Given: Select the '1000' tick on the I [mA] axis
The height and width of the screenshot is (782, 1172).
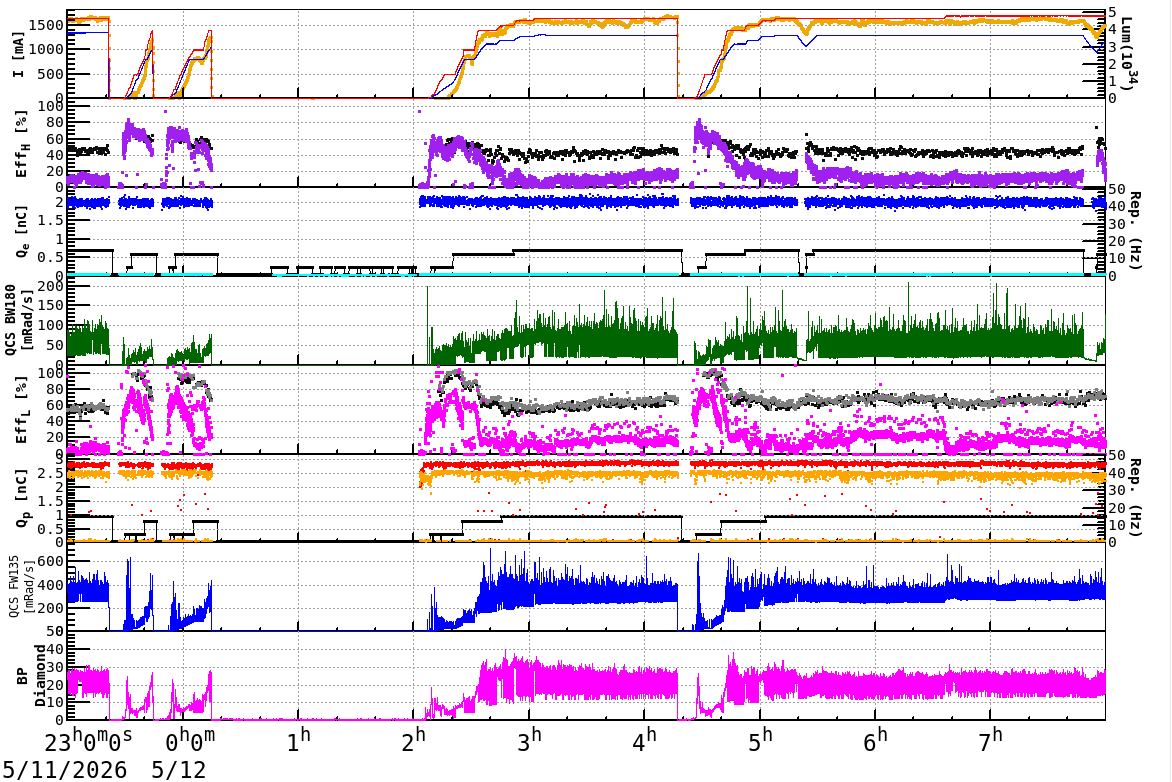Looking at the screenshot, I should coord(47,49).
